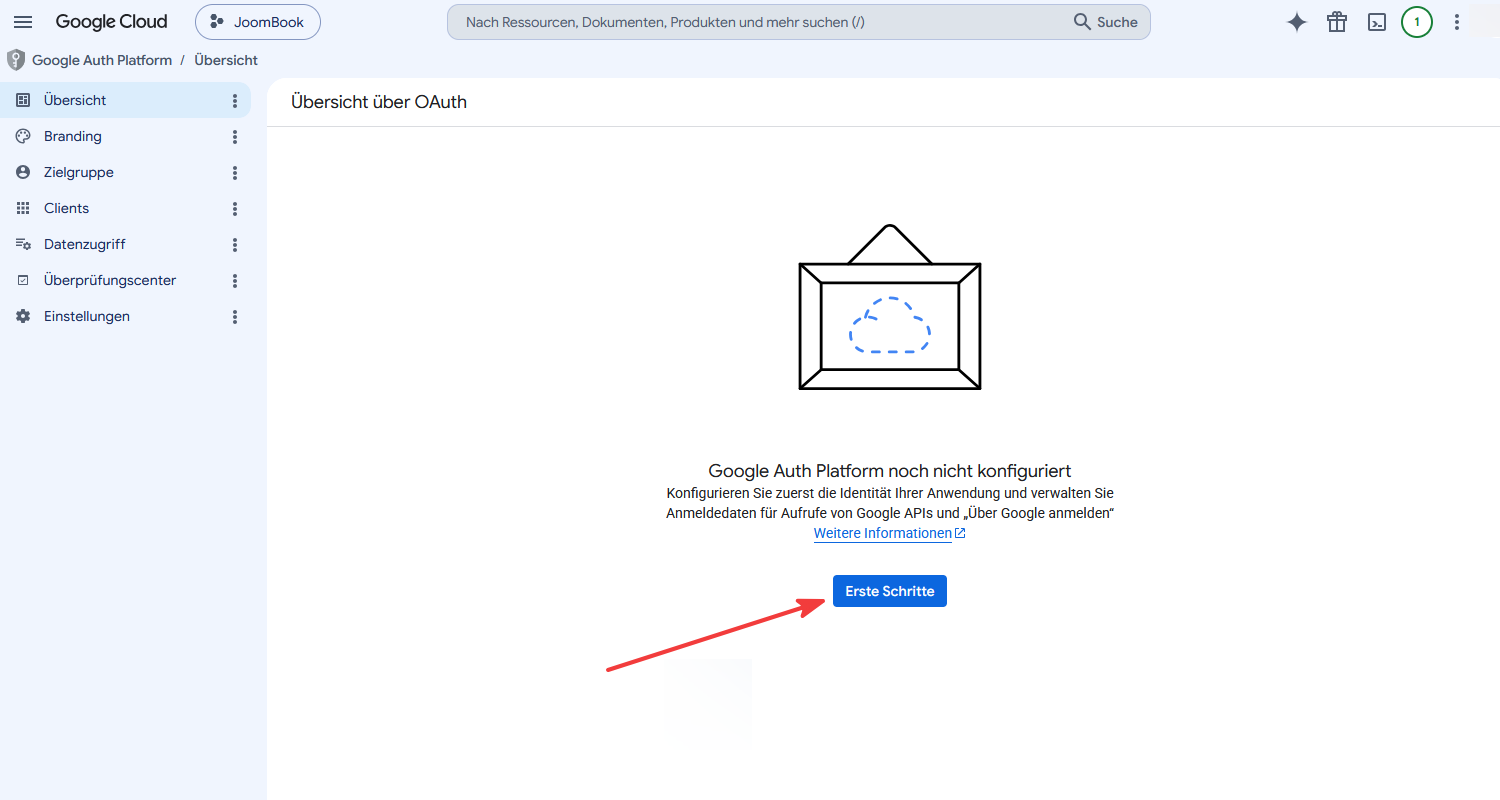Screen dimensions: 1500x800
Task: Open the three-dot menu next to Überprüfungscenter
Action: point(235,281)
